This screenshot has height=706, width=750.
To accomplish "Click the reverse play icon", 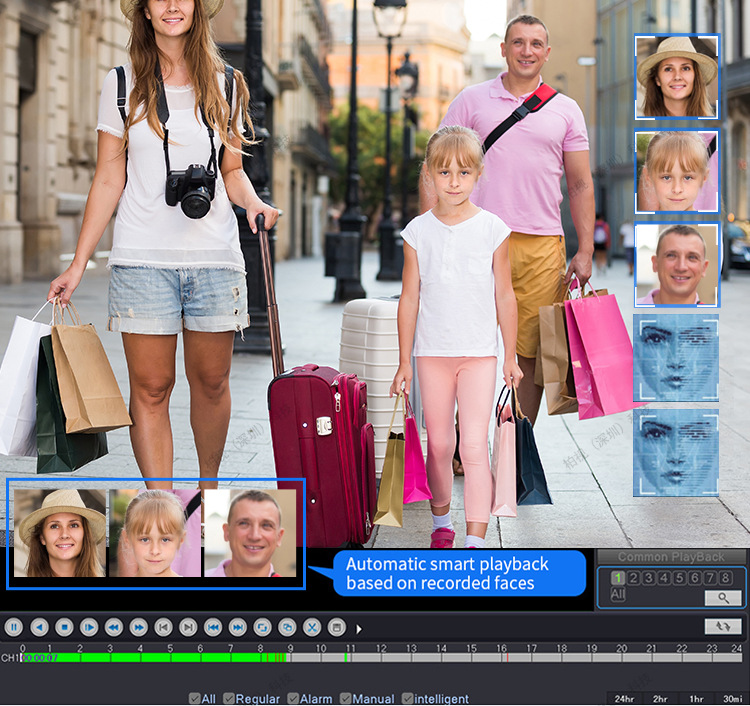I will click(x=39, y=627).
